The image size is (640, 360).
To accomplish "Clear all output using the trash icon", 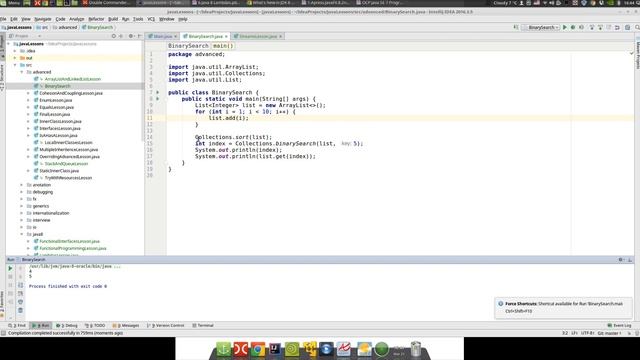I will click(20, 311).
